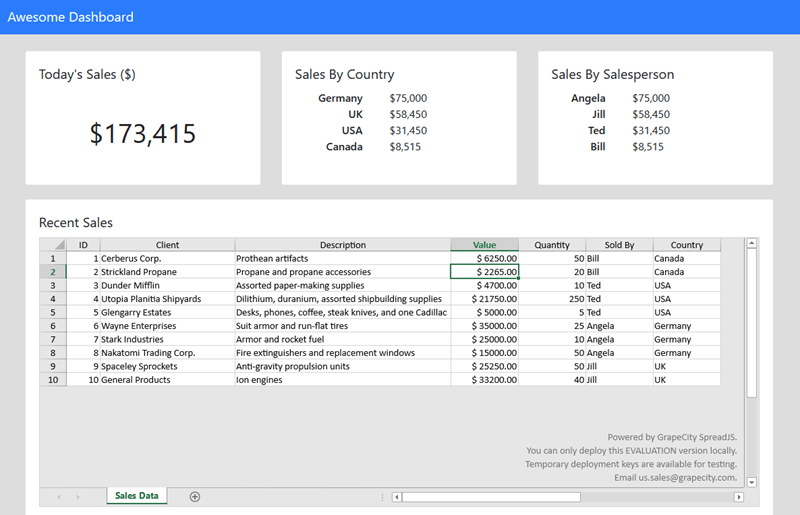This screenshot has height=515, width=800.
Task: Click the $173,415 total sales figure
Action: coord(143,134)
